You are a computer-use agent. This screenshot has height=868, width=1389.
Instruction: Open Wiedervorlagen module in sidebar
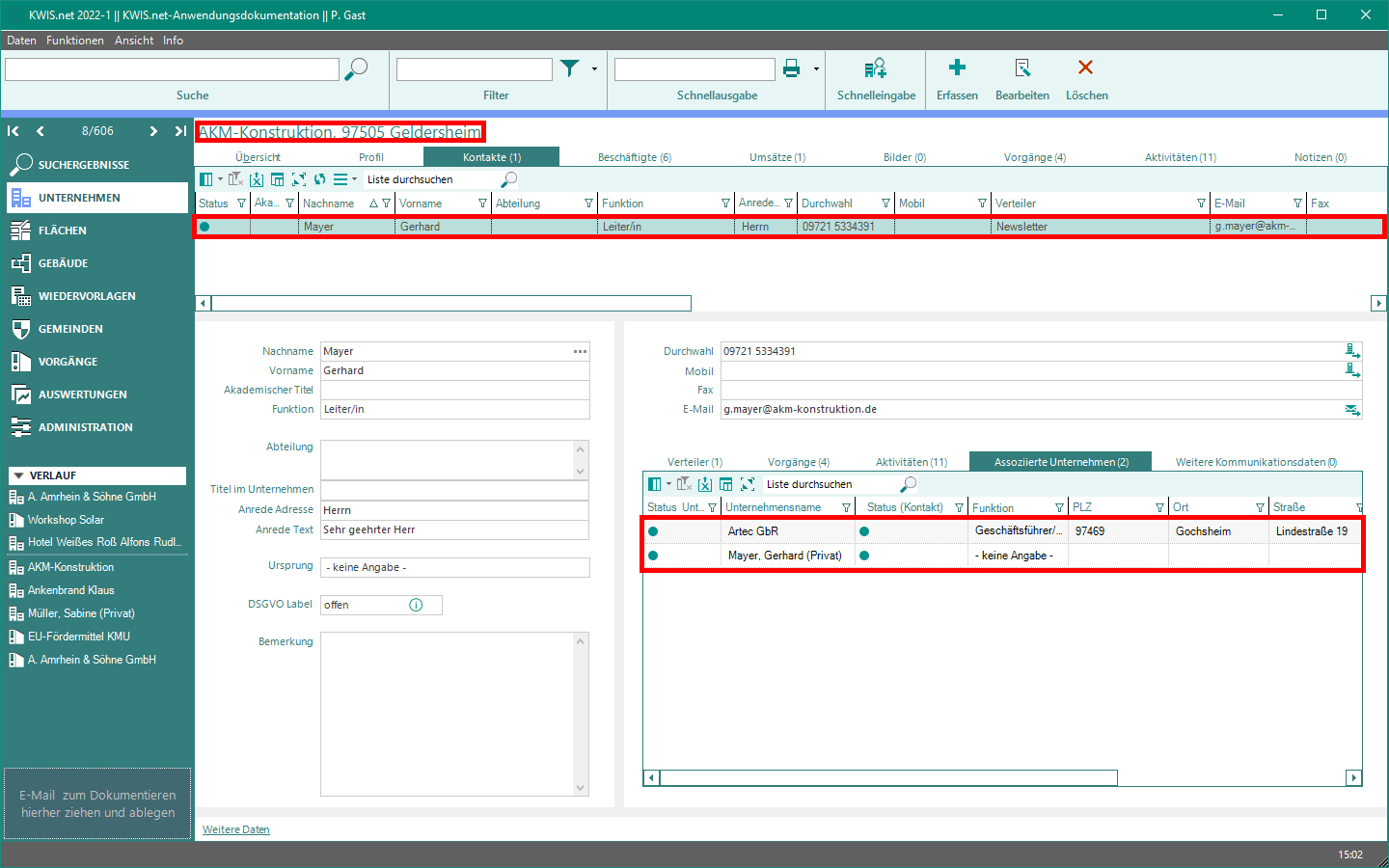(x=96, y=296)
